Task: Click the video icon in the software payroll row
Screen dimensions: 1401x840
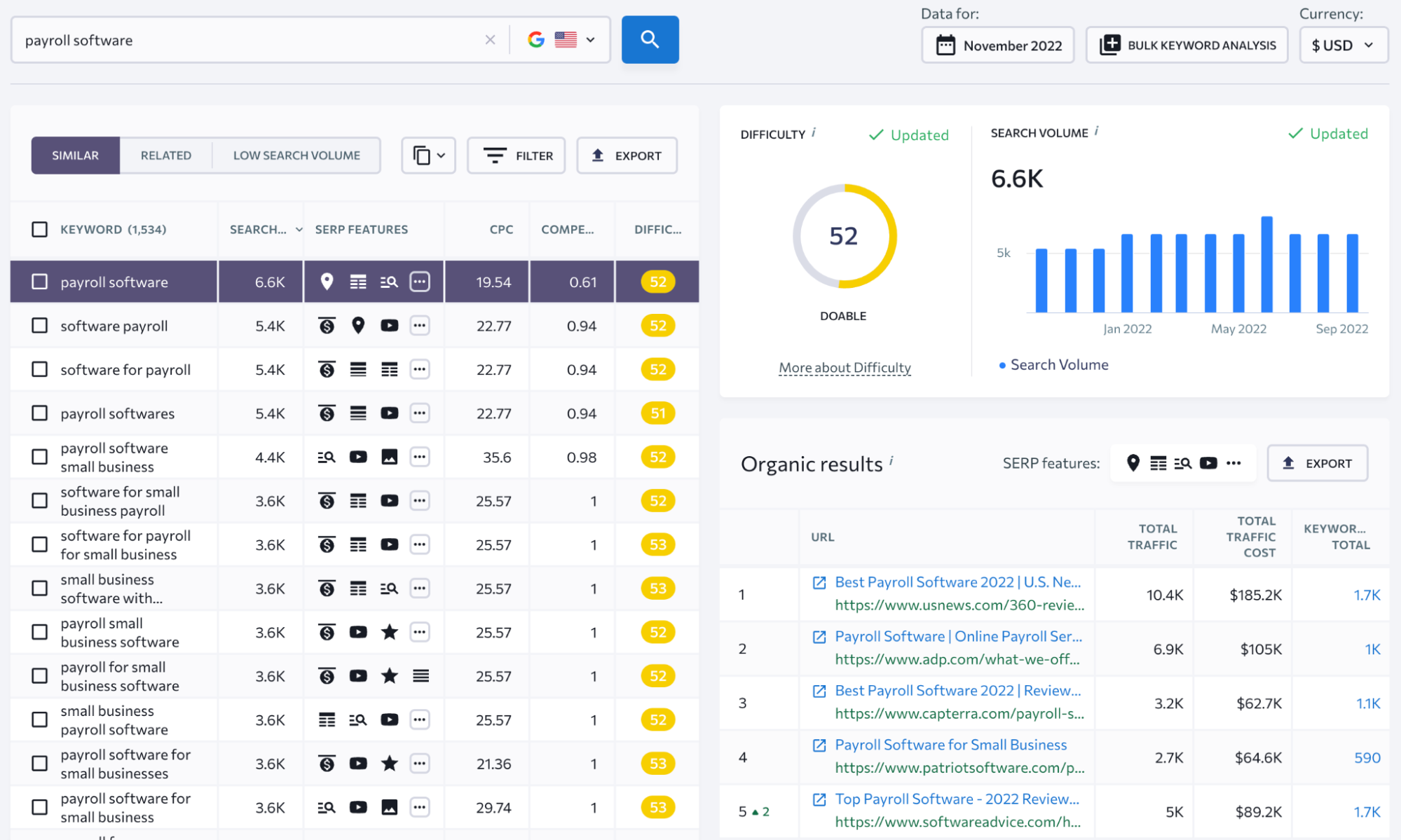Action: click(x=389, y=326)
